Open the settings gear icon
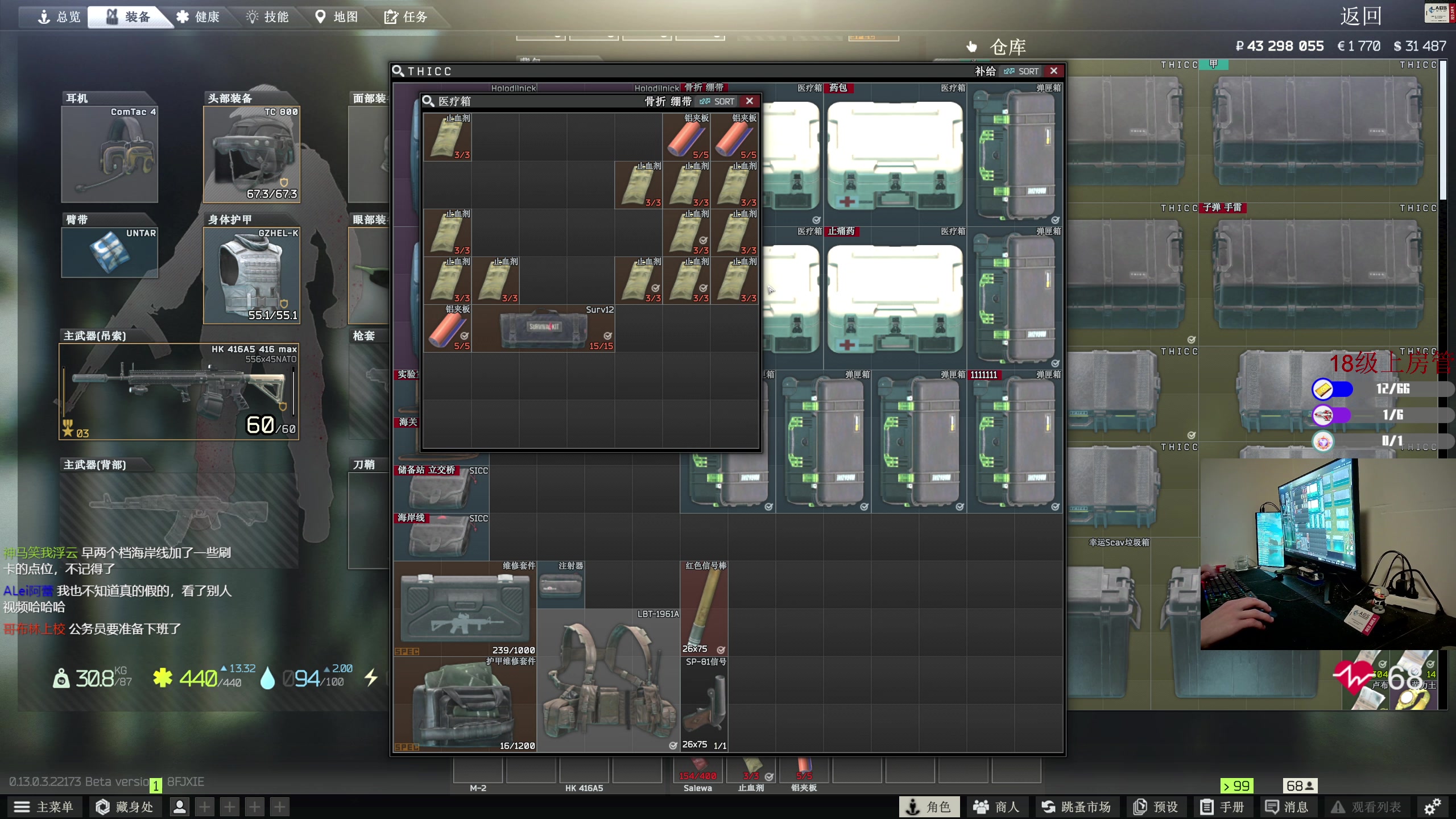The width and height of the screenshot is (1456, 819). tap(1432, 807)
